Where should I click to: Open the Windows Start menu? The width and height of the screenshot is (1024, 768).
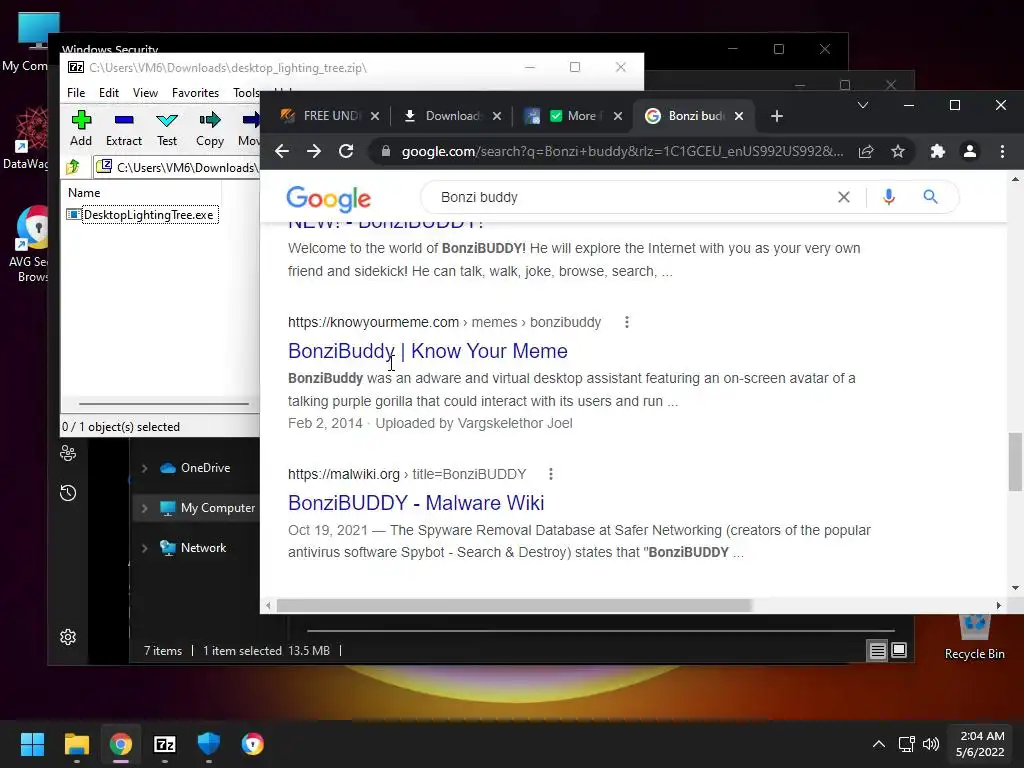tap(33, 744)
